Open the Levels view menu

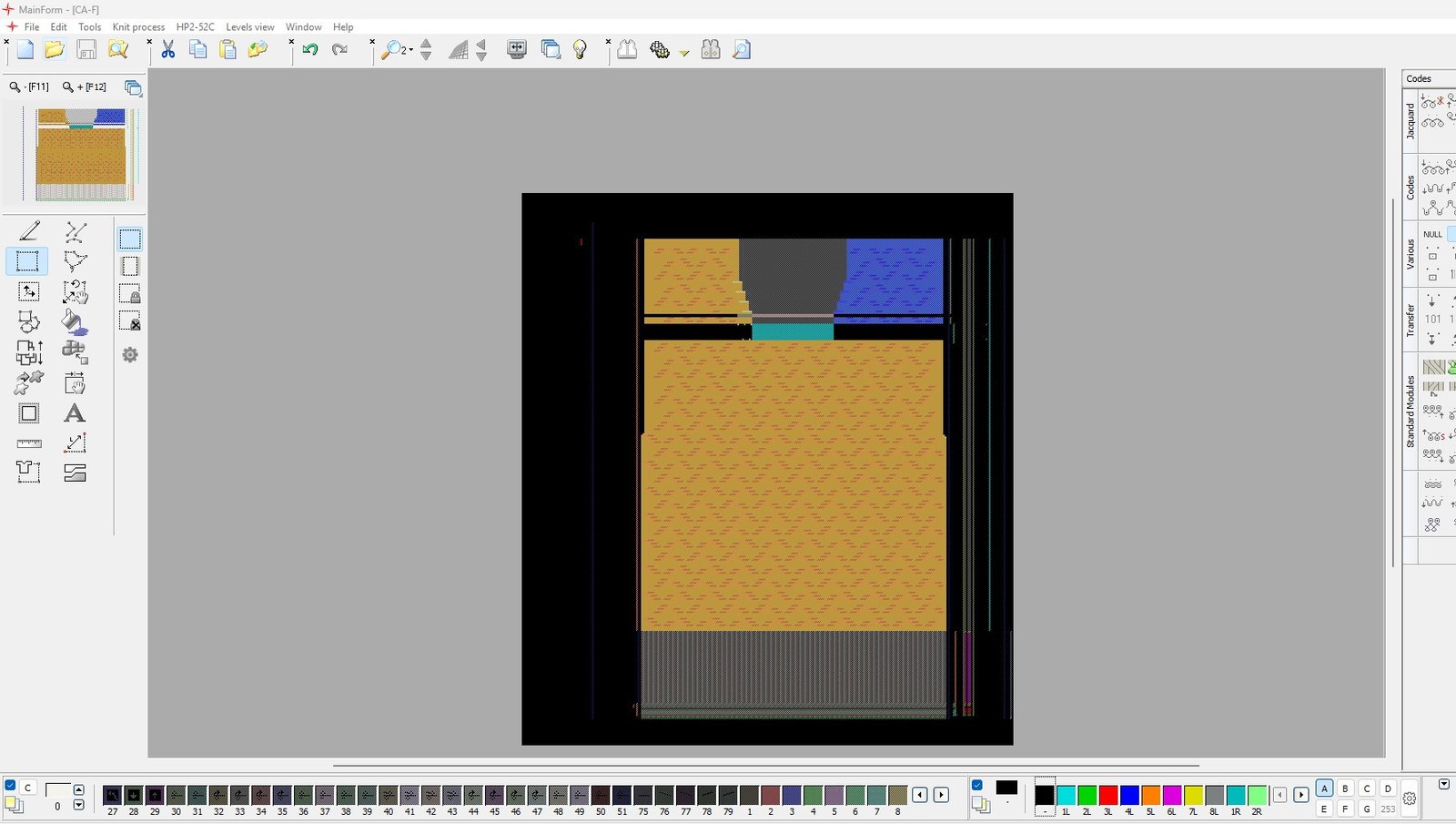click(249, 27)
